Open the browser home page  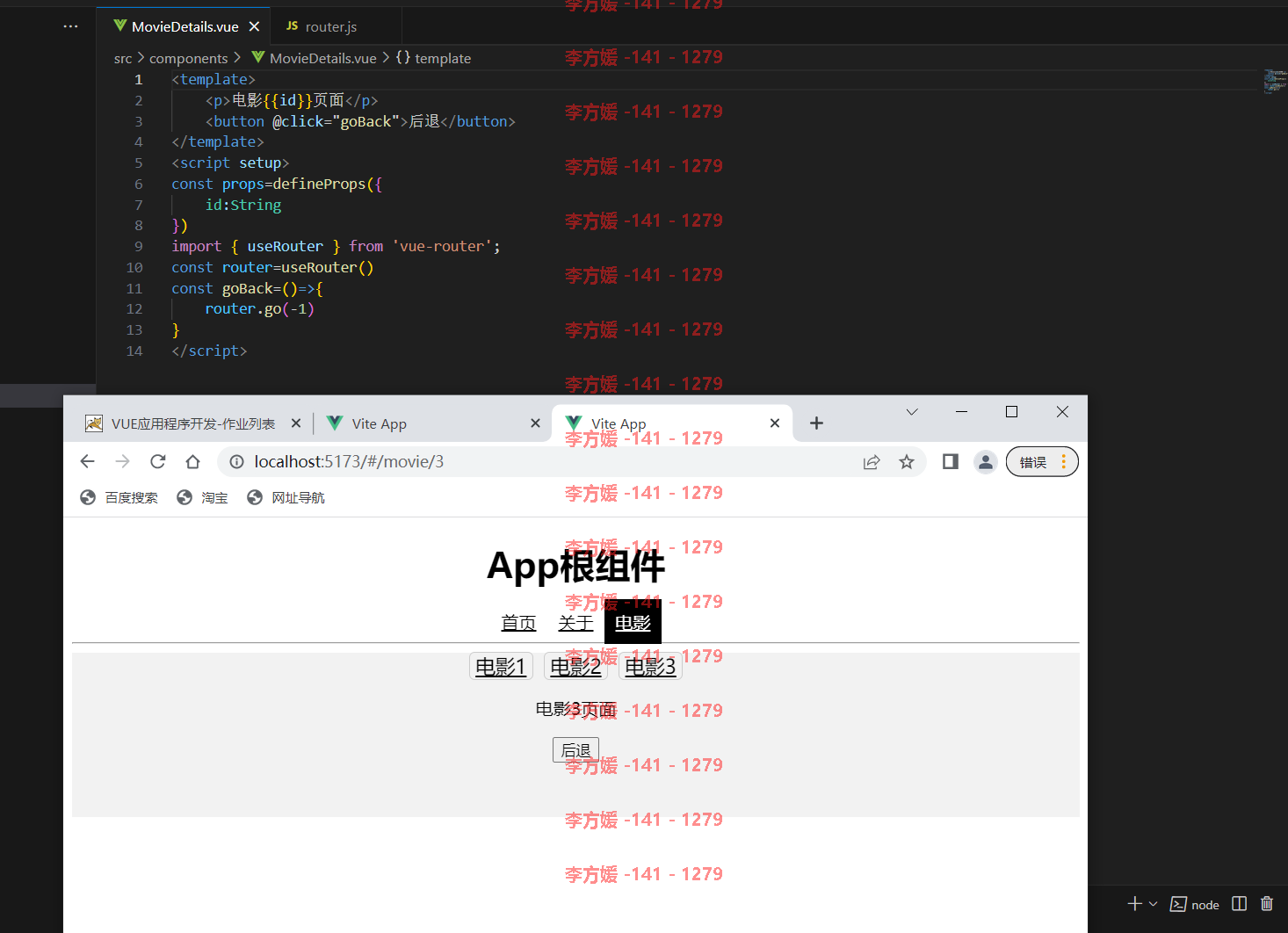[x=192, y=462]
